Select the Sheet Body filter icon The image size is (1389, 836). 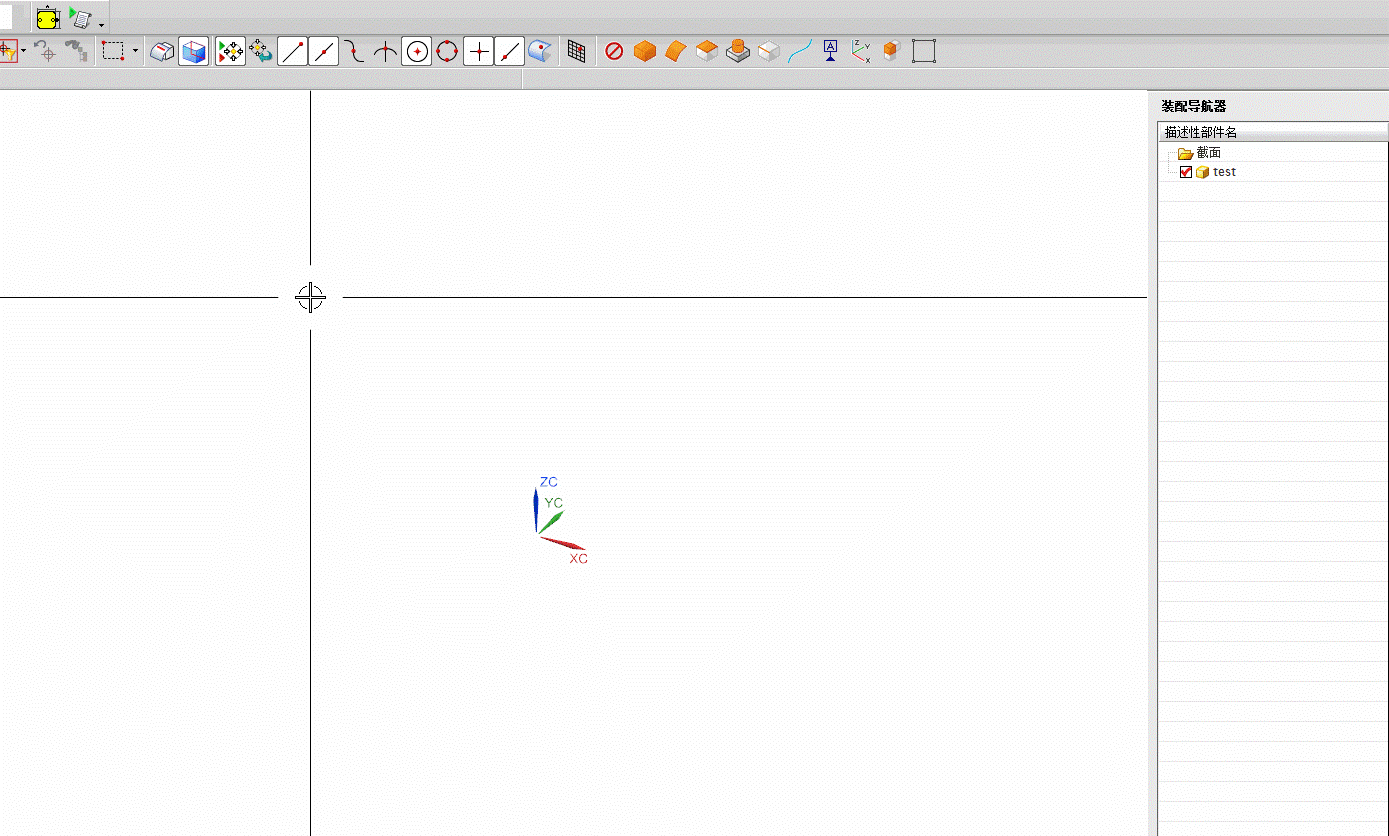pyautogui.click(x=676, y=51)
